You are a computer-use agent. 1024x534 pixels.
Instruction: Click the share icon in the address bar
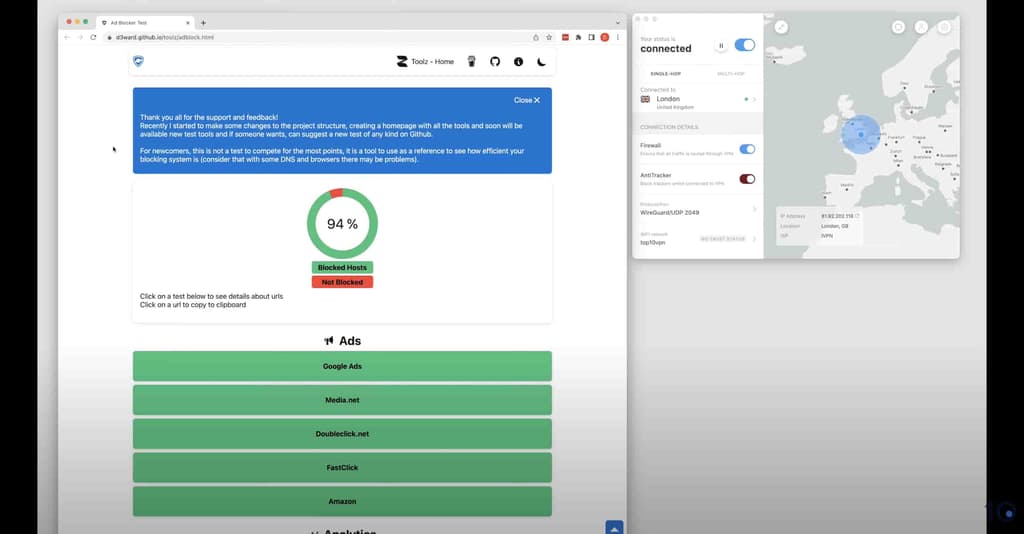tap(536, 37)
